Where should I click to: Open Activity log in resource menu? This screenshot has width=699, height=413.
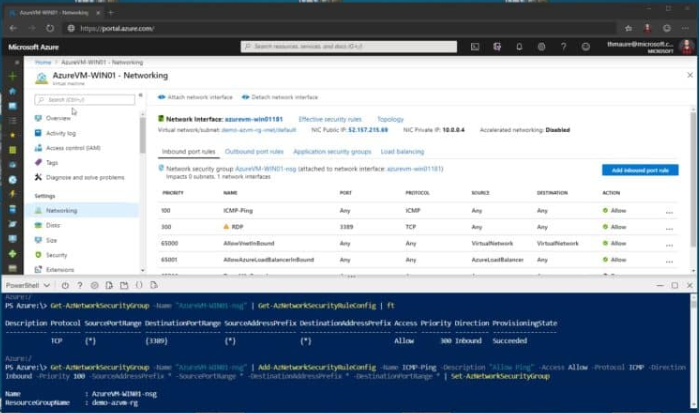[61, 133]
